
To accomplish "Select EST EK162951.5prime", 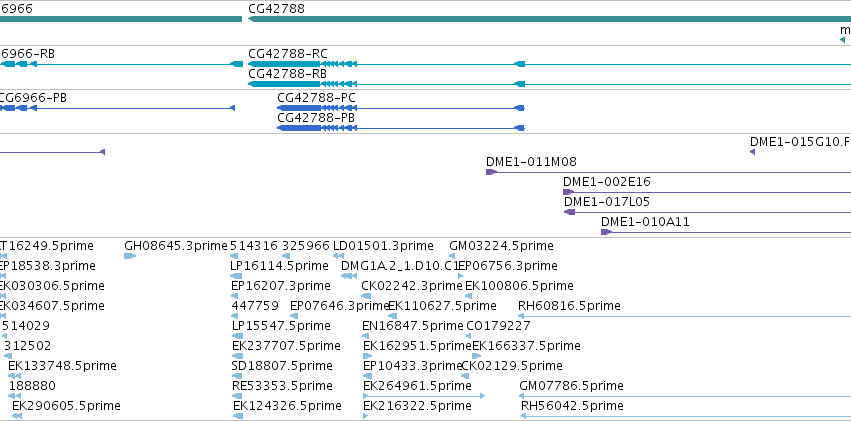I will point(417,346).
